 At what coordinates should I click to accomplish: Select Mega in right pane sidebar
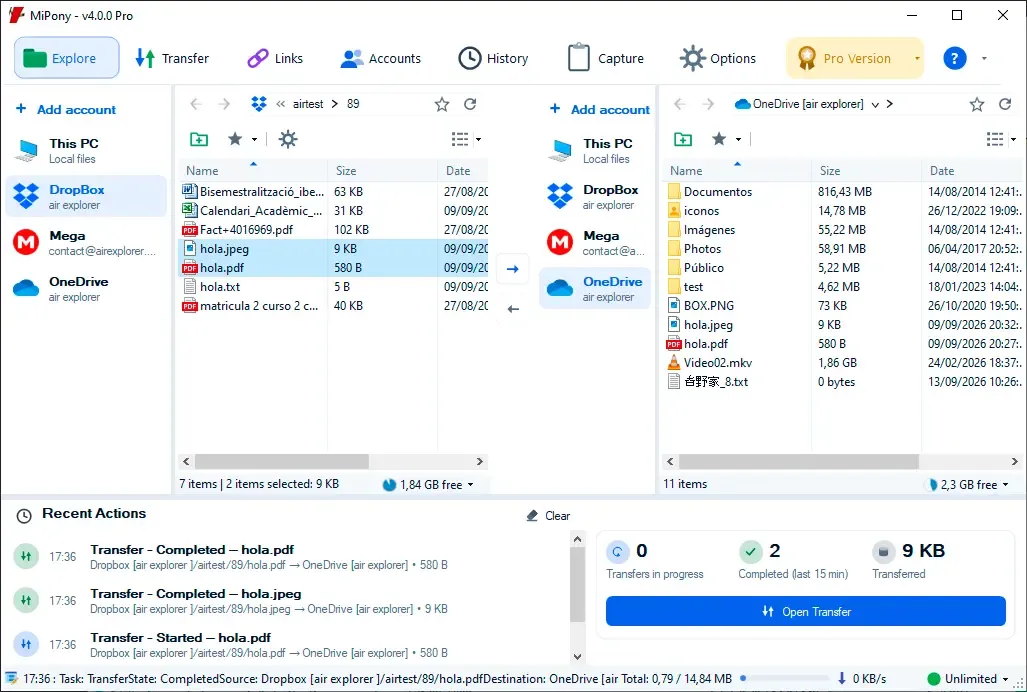(x=595, y=242)
